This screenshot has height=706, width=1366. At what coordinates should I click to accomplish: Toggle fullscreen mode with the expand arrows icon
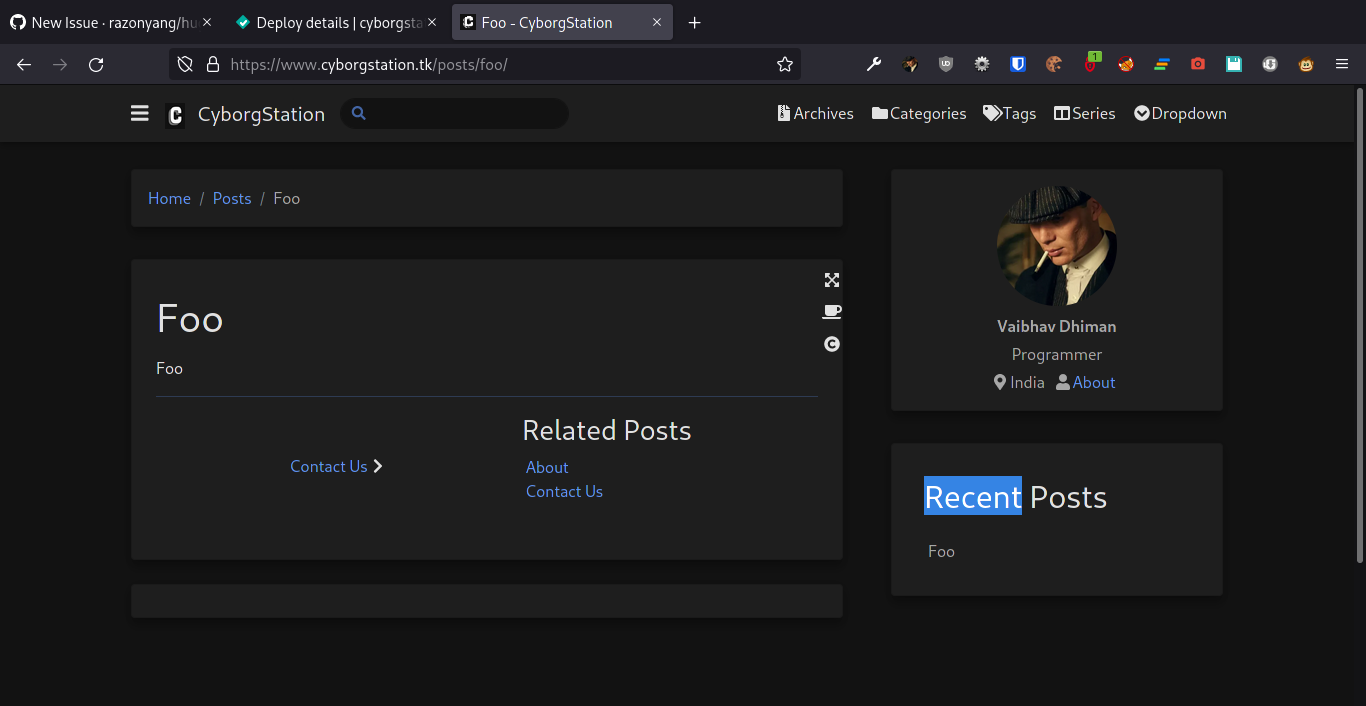pos(832,280)
